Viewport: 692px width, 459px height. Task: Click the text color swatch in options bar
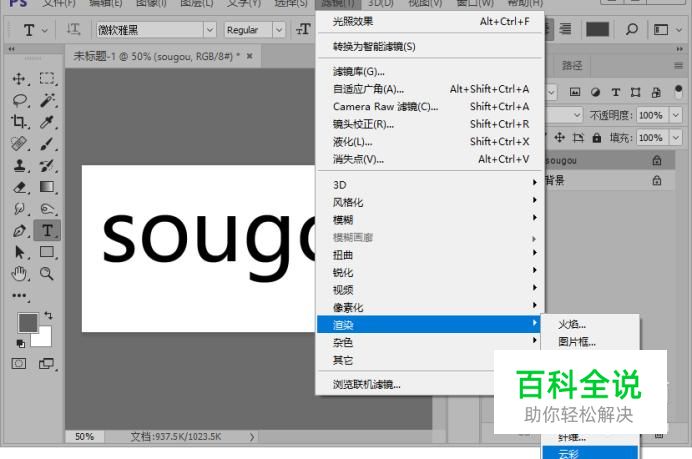tap(597, 30)
